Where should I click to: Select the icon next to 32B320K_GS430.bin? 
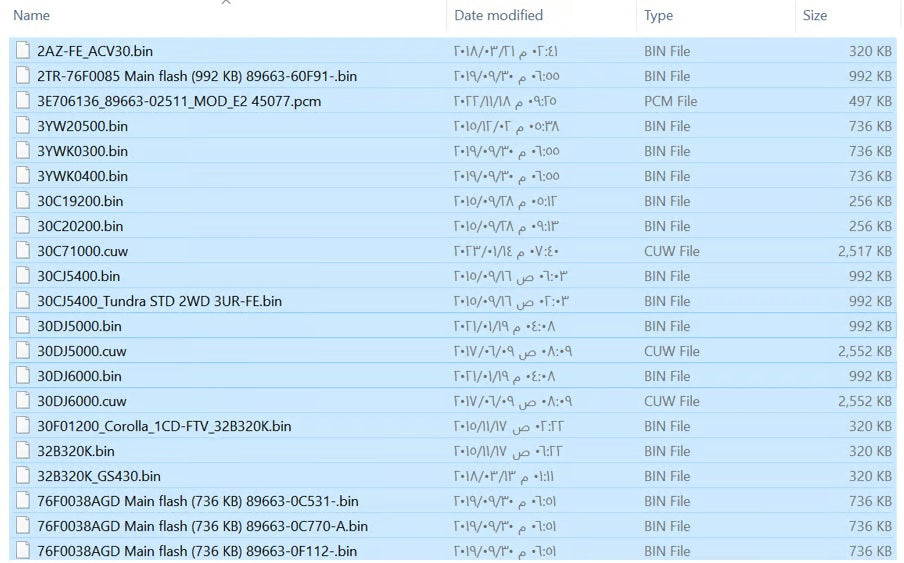[x=23, y=476]
